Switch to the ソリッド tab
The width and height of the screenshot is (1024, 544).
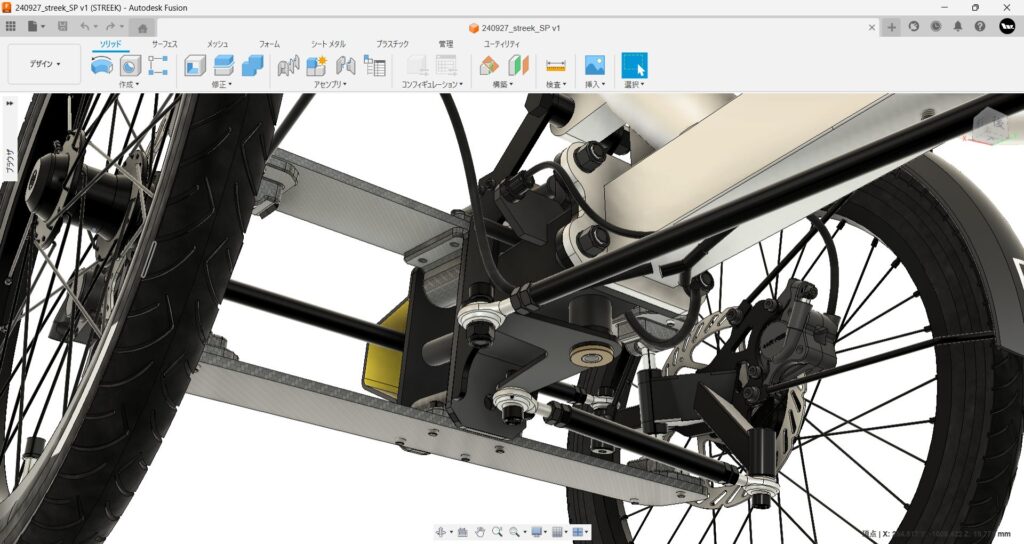[x=110, y=44]
